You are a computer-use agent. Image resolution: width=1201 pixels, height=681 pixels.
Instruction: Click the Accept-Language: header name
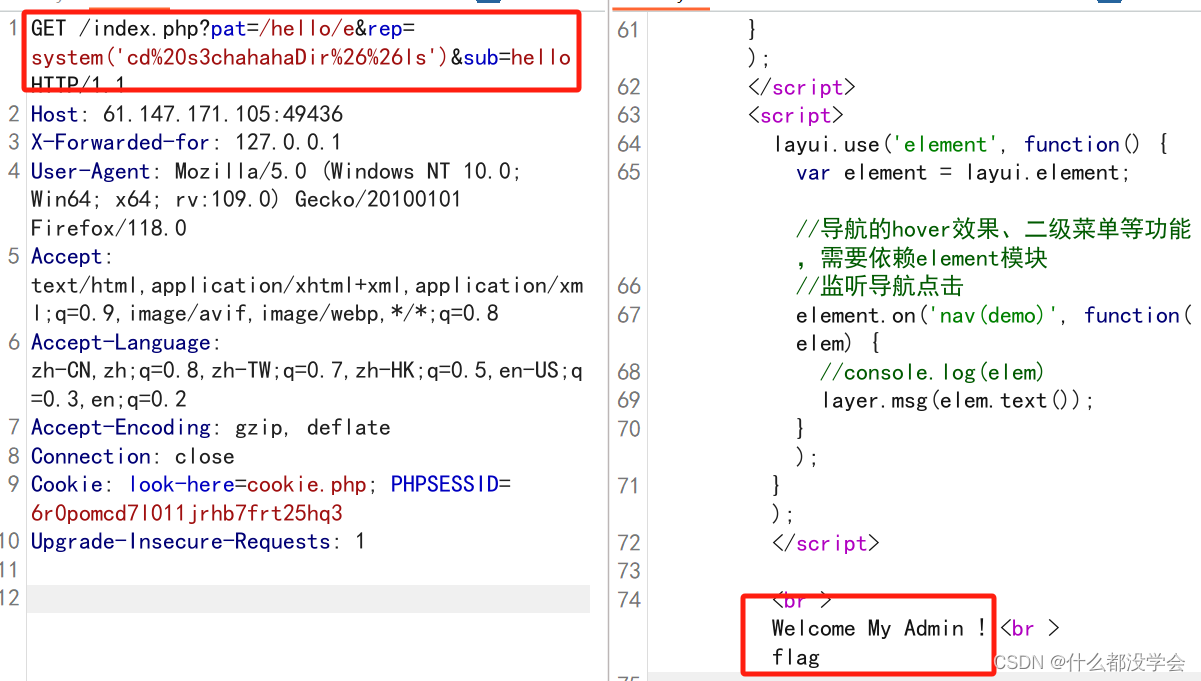point(123,342)
